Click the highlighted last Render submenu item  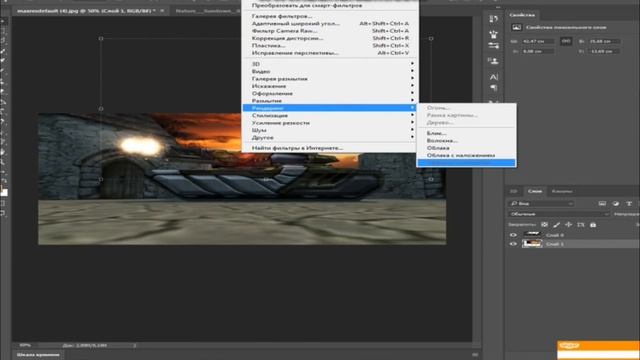[466, 163]
